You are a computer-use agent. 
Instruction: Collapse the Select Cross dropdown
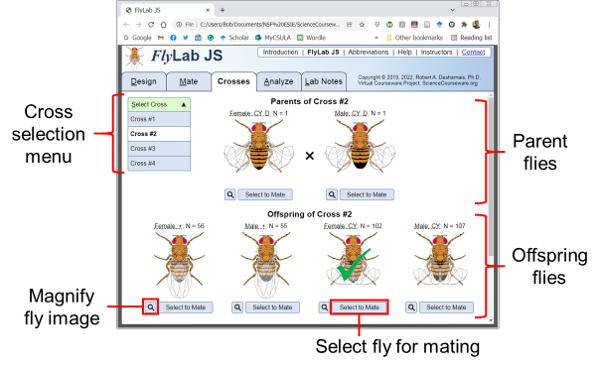coord(159,104)
